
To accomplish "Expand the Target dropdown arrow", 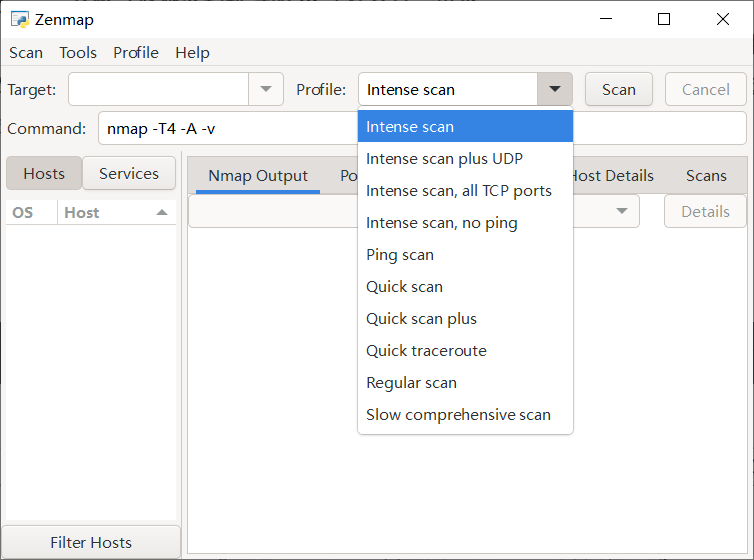I will (x=265, y=89).
